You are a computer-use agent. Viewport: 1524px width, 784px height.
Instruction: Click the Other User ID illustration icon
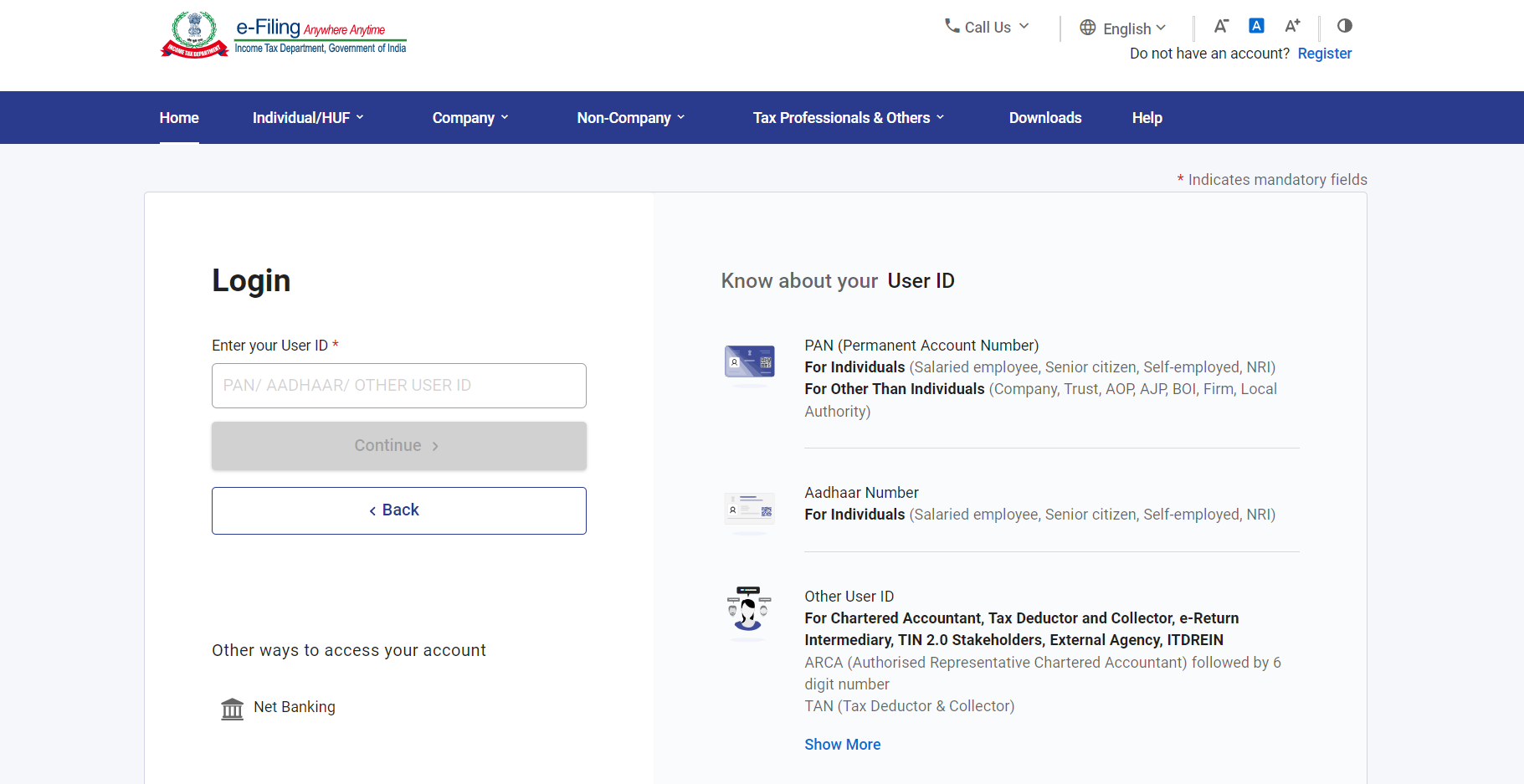click(749, 609)
